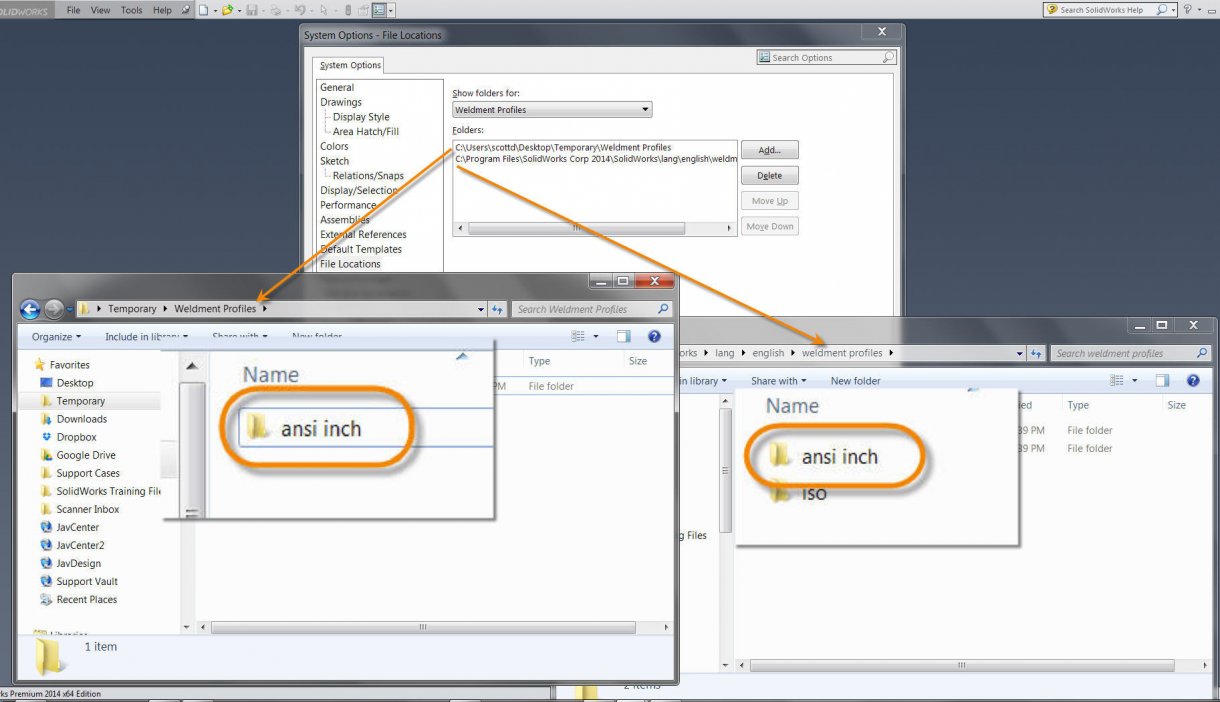This screenshot has width=1220, height=702.
Task: Select the iso folder in right explorer window
Action: [x=798, y=493]
